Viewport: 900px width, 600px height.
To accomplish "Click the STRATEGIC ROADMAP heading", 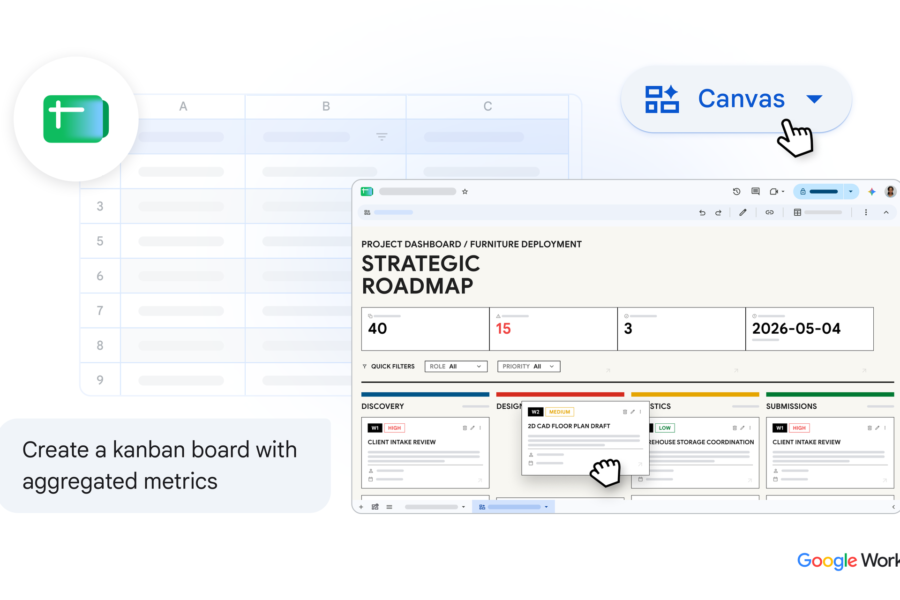I will (x=420, y=274).
